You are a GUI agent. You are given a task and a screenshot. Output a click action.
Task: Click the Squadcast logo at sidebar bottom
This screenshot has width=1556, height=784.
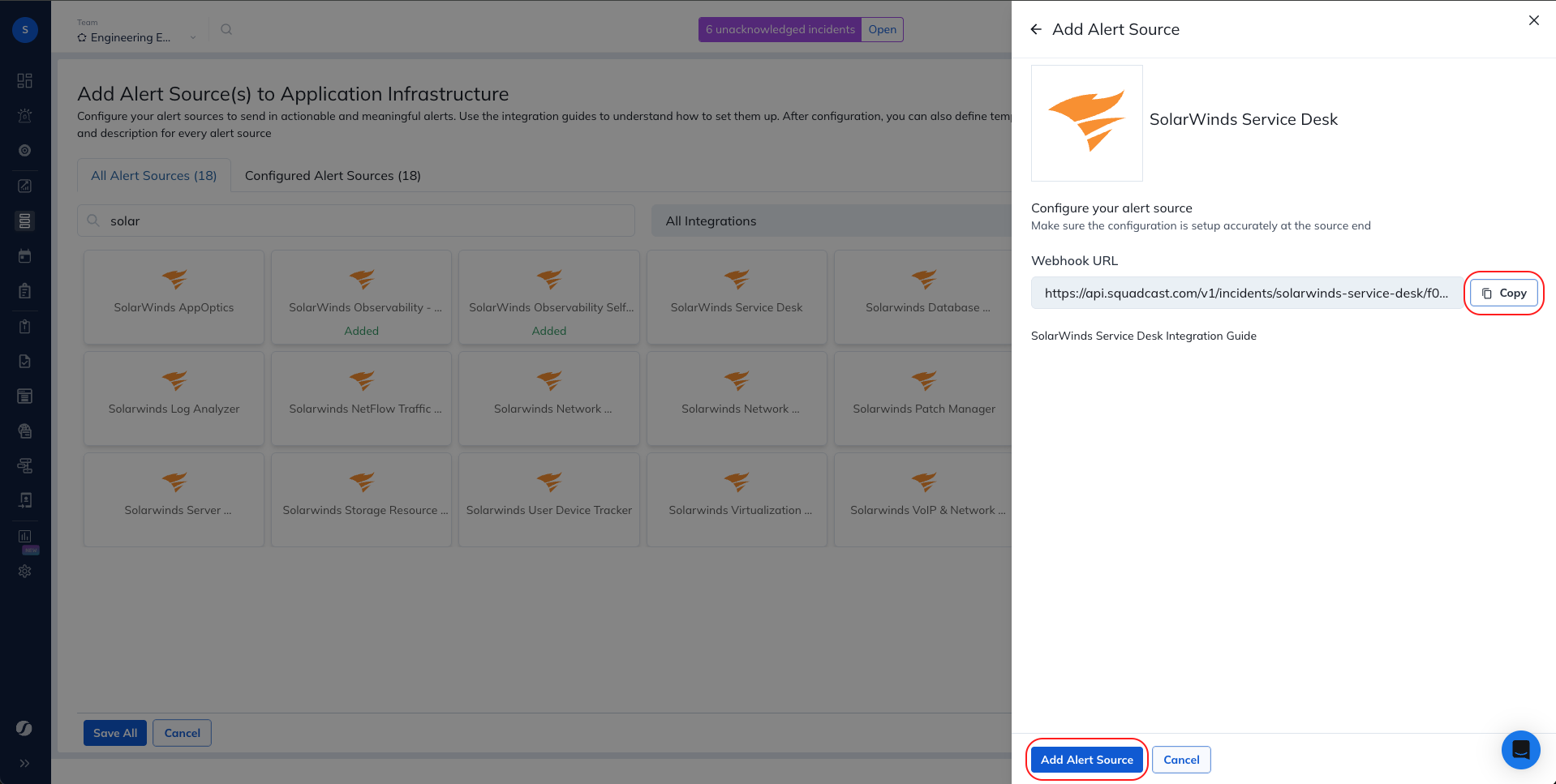(25, 728)
